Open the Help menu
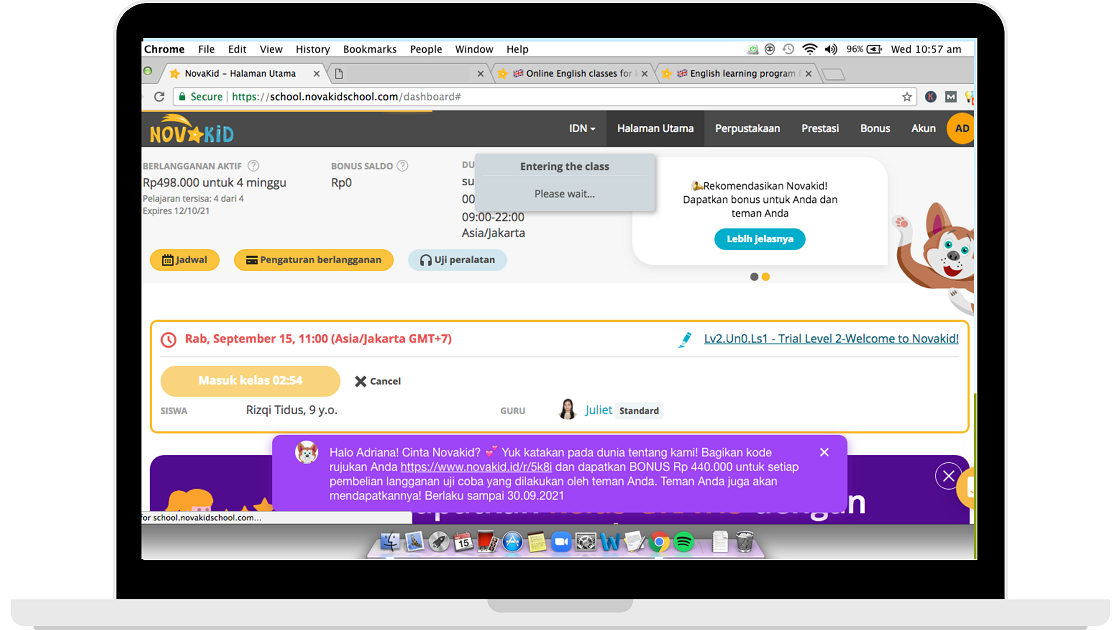The width and height of the screenshot is (1120, 630). coord(517,49)
